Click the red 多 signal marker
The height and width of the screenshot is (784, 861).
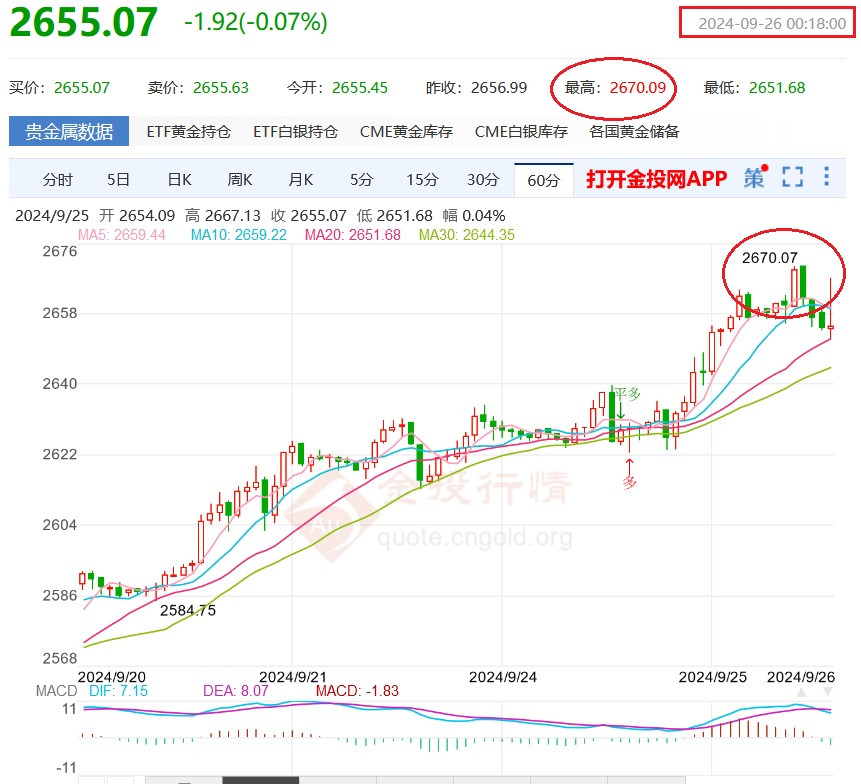[629, 482]
